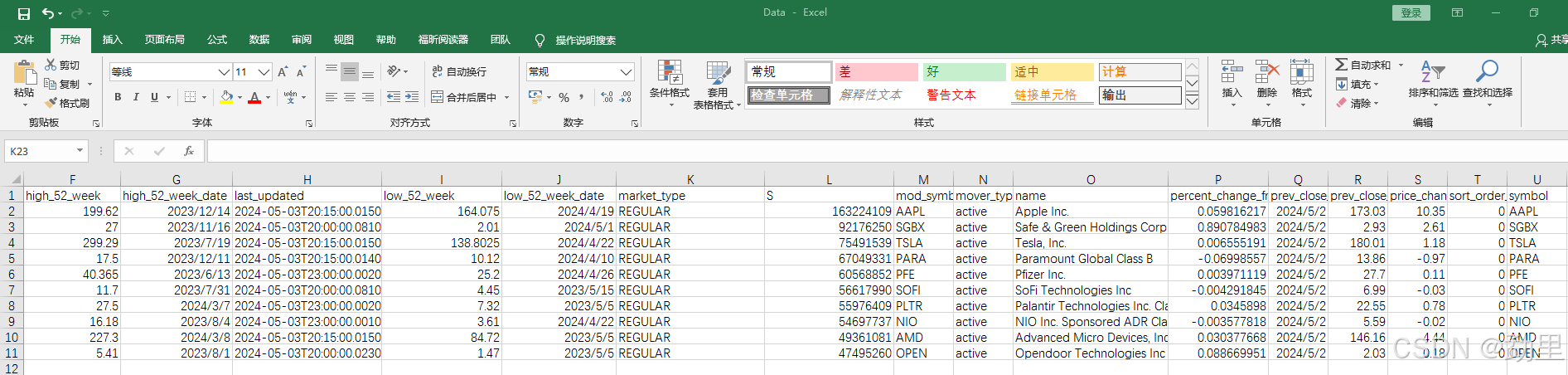Screen dimensions: 1568x375
Task: Switch to the 视图 ribbon tab
Action: [344, 40]
